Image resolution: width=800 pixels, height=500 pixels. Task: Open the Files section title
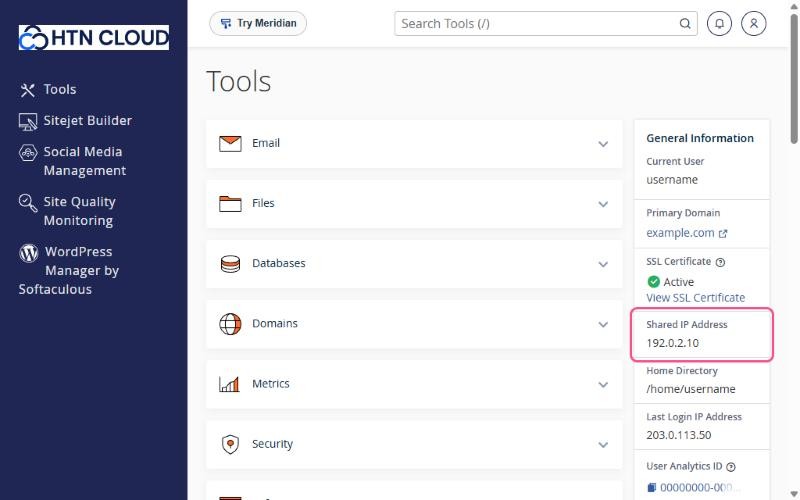(x=263, y=203)
